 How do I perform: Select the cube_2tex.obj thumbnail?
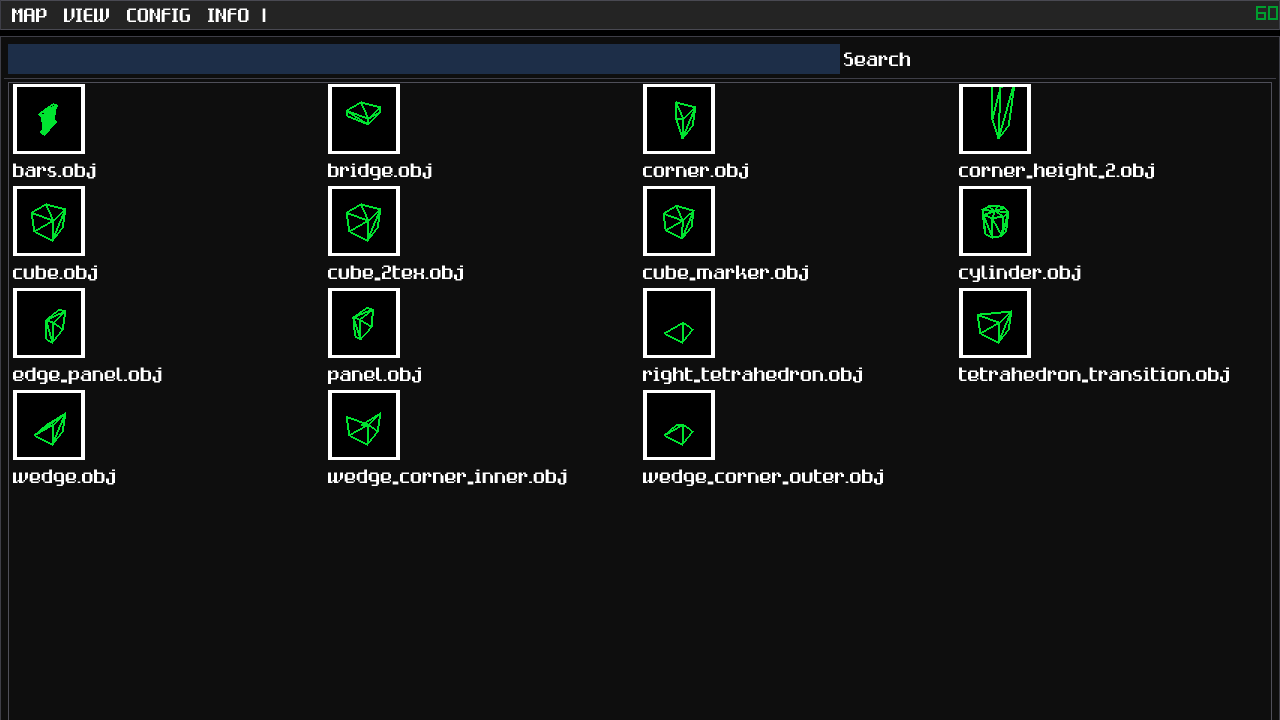tap(364, 221)
